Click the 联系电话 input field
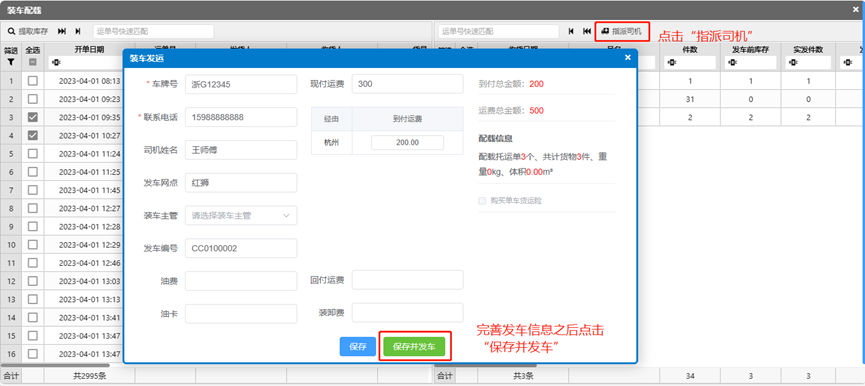 pos(241,117)
